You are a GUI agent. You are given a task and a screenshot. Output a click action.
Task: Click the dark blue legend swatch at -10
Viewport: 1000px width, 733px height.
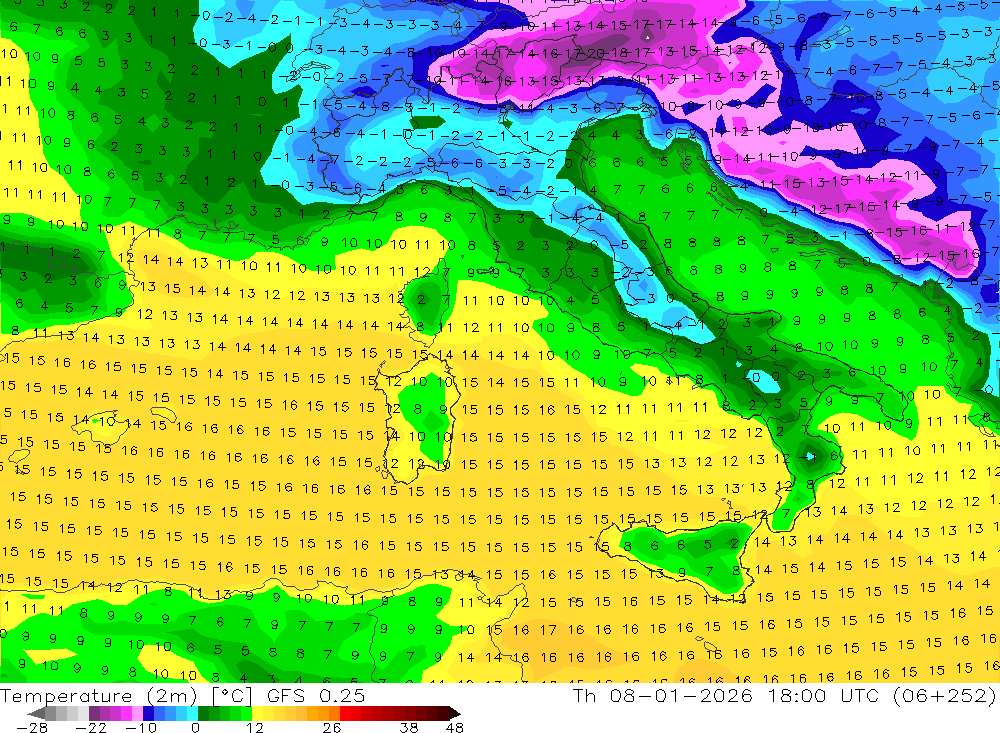149,713
